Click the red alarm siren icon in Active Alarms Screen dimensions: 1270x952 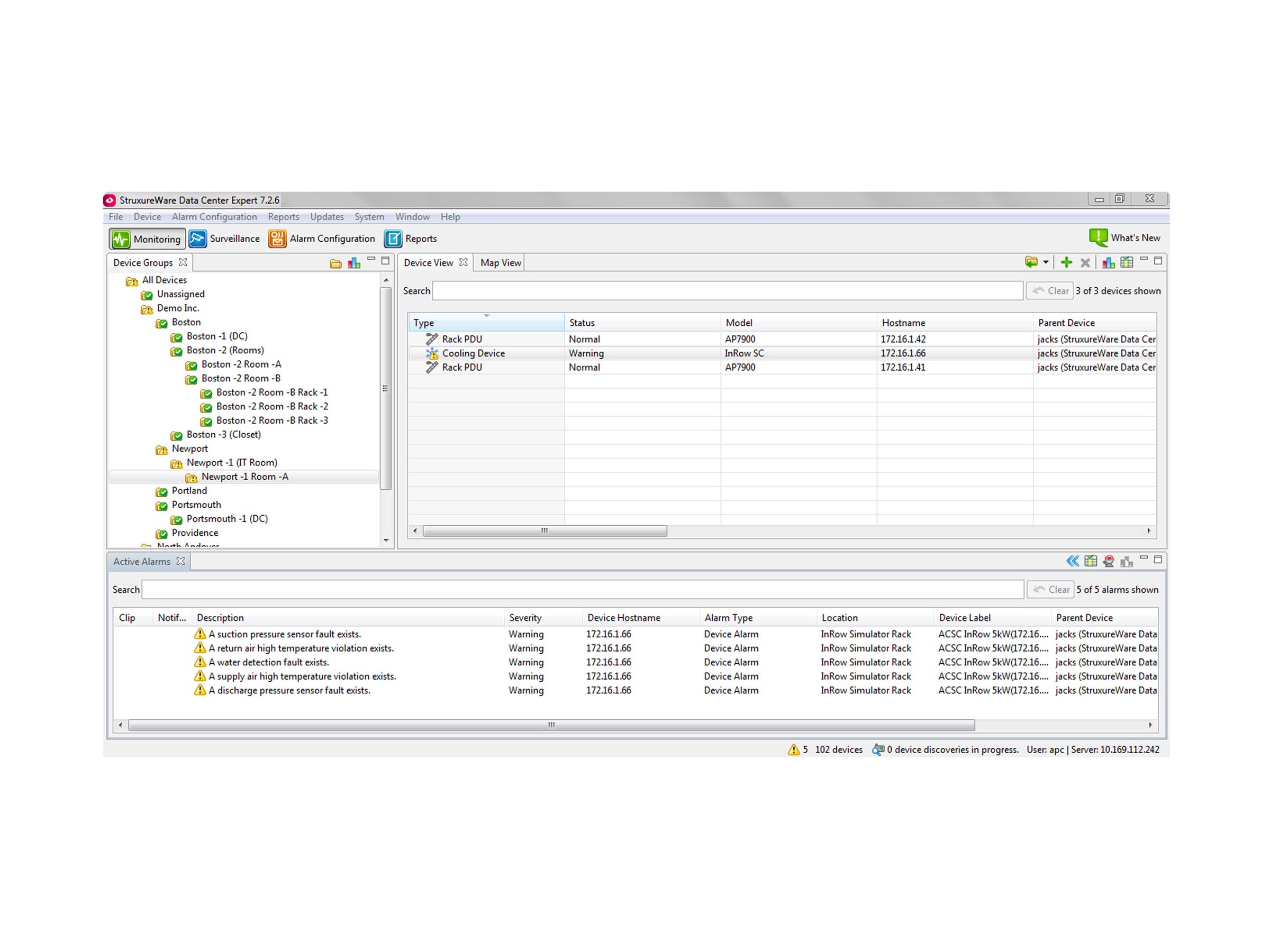click(x=1109, y=561)
